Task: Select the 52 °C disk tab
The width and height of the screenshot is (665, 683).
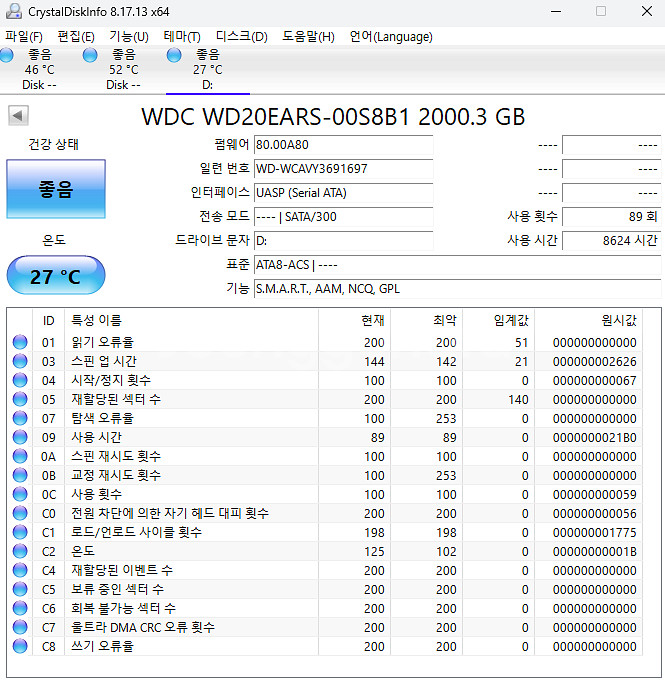Action: click(124, 70)
